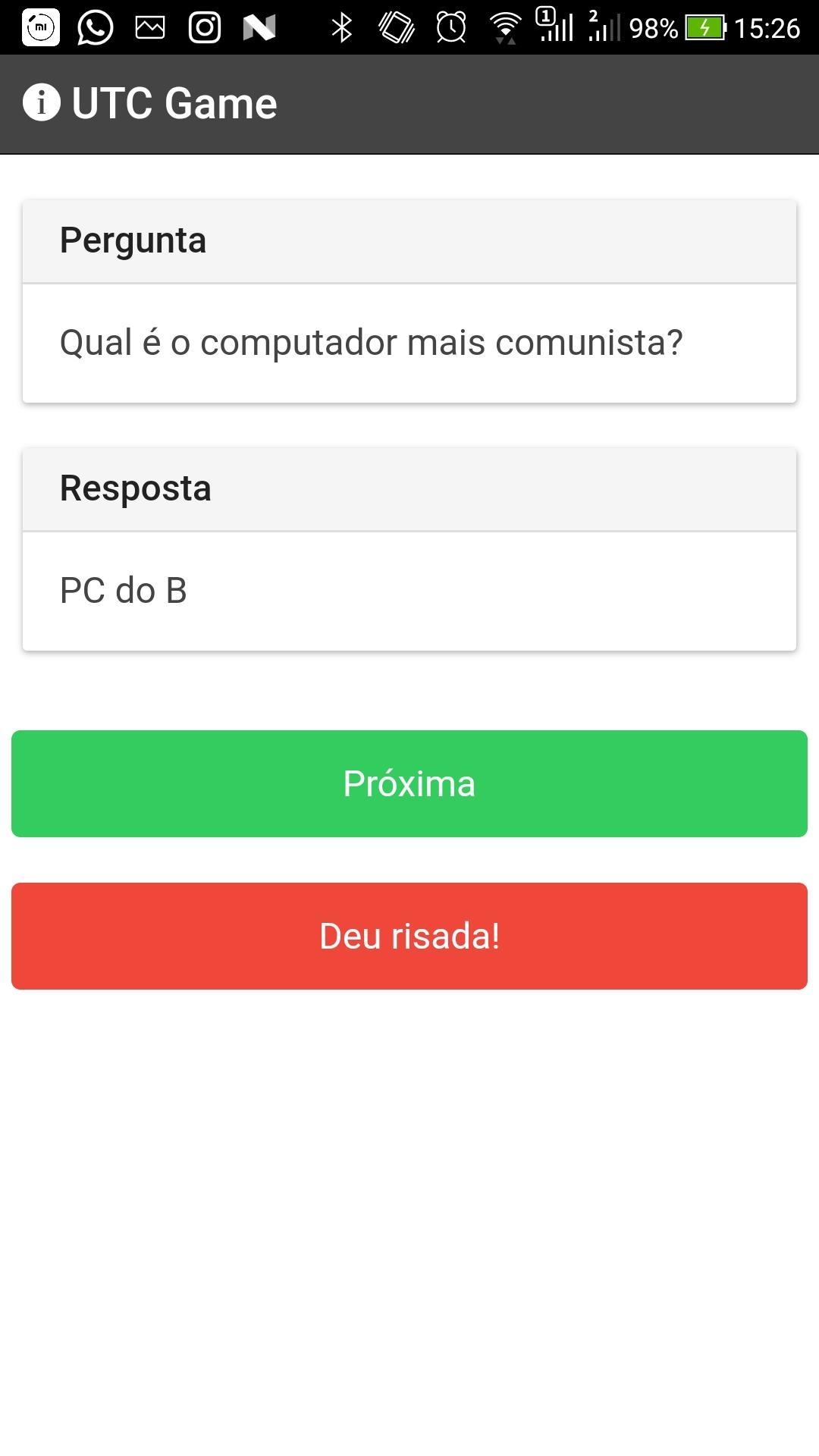Select the Bluetooth status icon
Image resolution: width=819 pixels, height=1456 pixels.
click(x=343, y=27)
